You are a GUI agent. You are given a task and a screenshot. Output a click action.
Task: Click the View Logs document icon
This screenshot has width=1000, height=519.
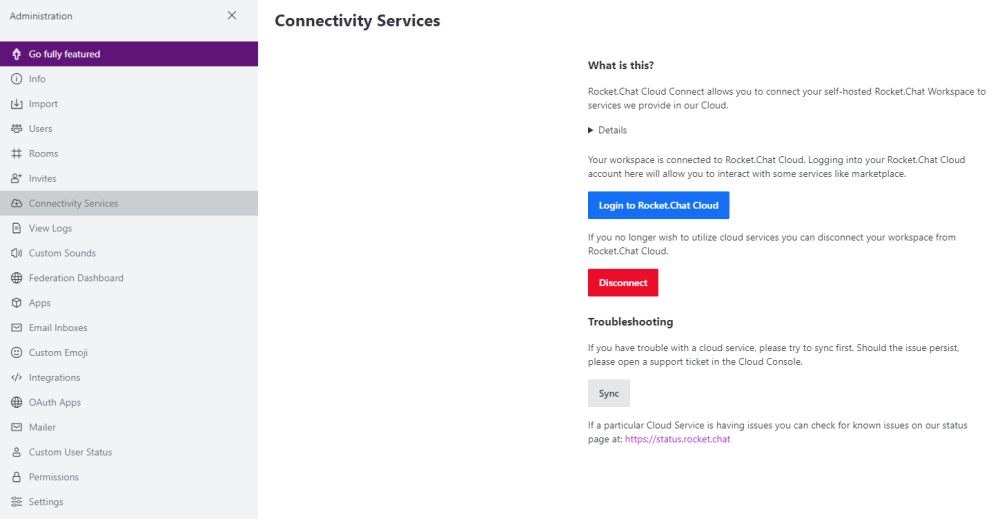17,228
